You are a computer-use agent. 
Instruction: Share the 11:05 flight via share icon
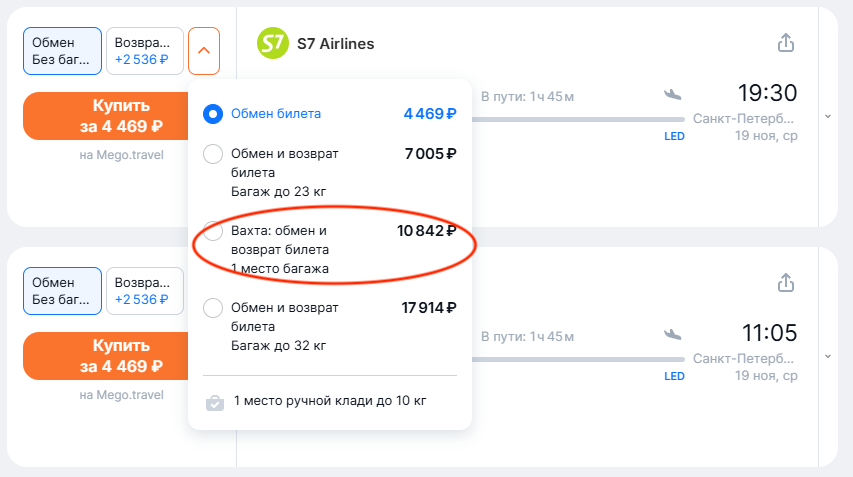[x=785, y=284]
